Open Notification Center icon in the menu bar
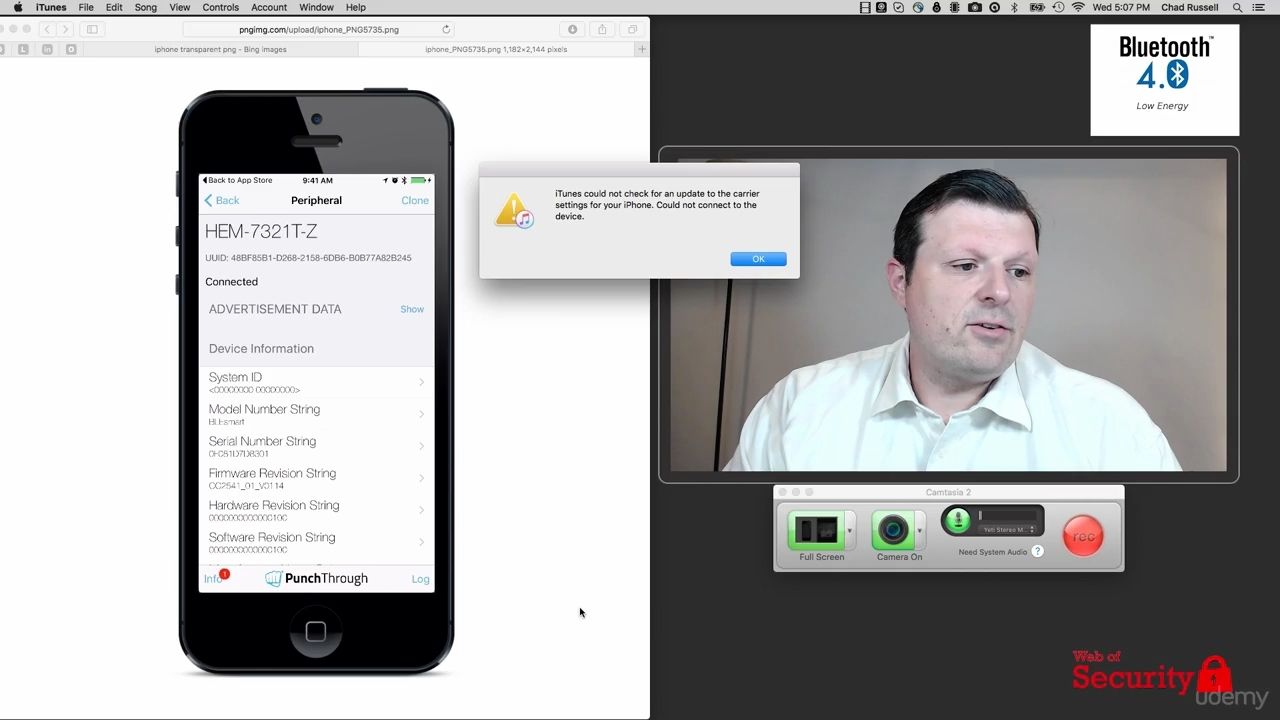 pyautogui.click(x=1260, y=7)
